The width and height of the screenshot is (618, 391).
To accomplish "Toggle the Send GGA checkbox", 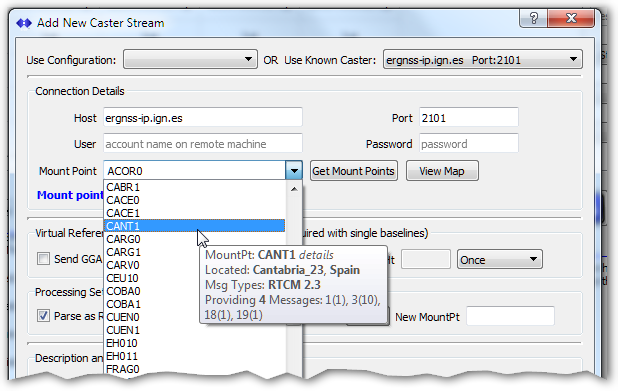I will [x=43, y=259].
